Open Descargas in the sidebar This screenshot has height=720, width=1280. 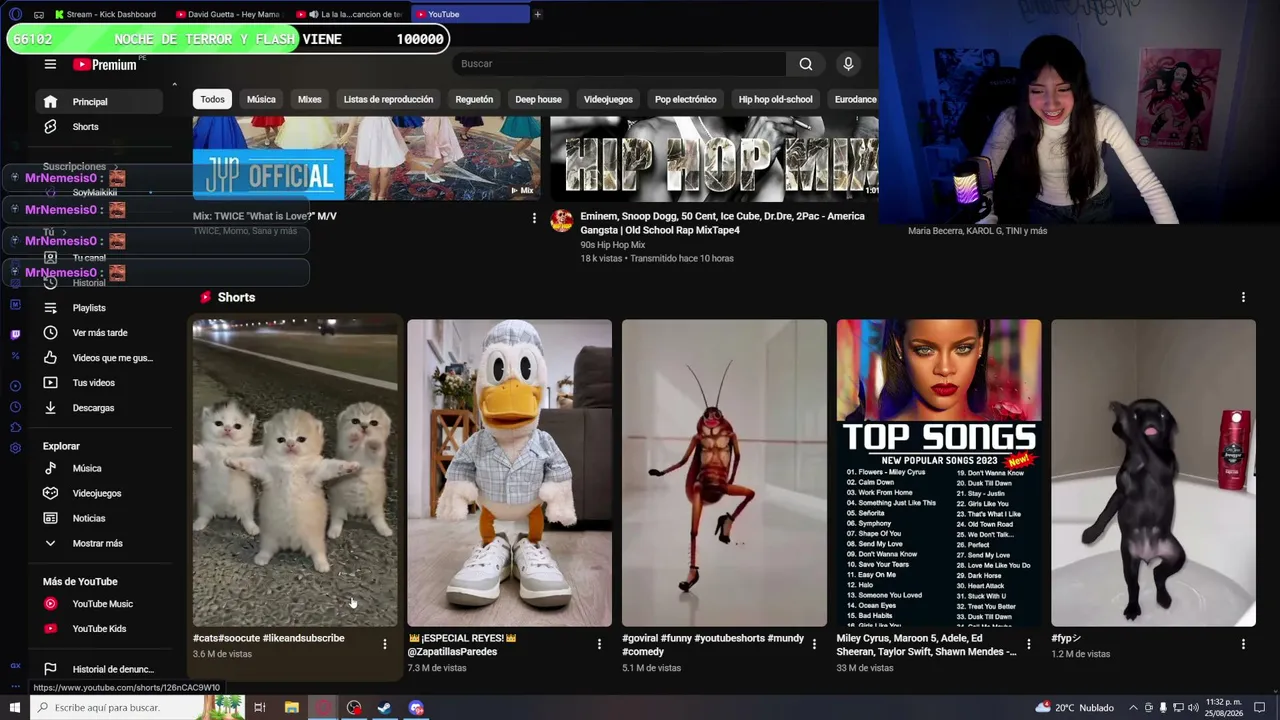pyautogui.click(x=99, y=408)
